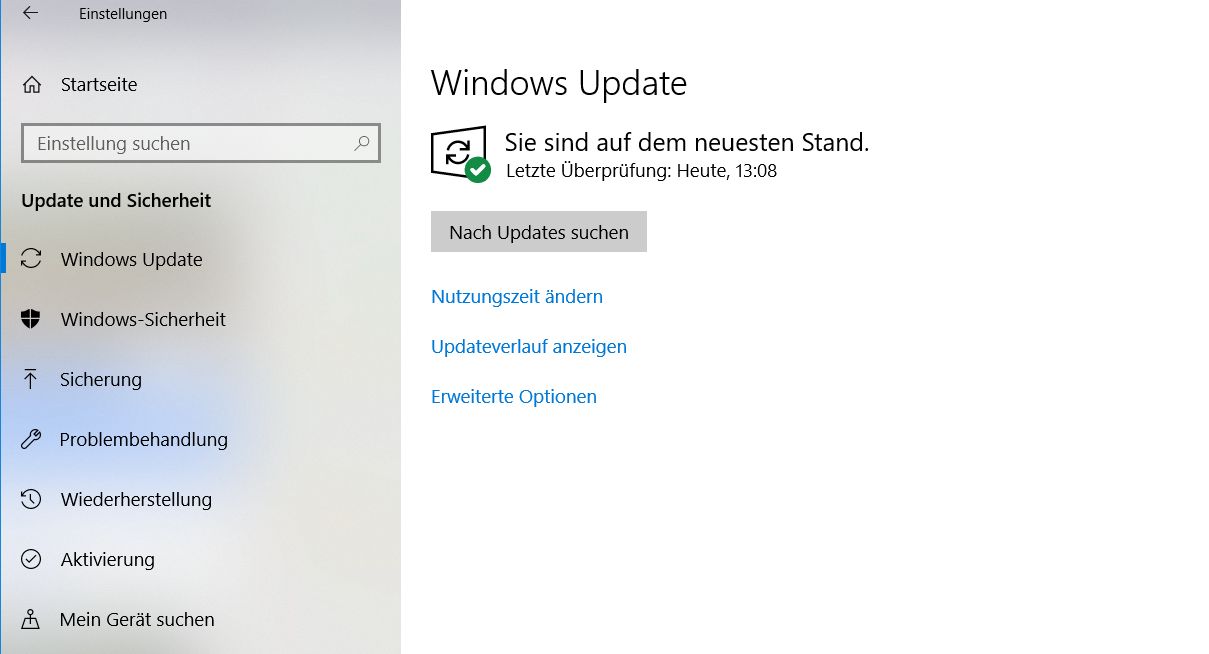Viewport: 1209px width, 654px height.
Task: Click the magnifier icon in search box
Action: pos(362,143)
